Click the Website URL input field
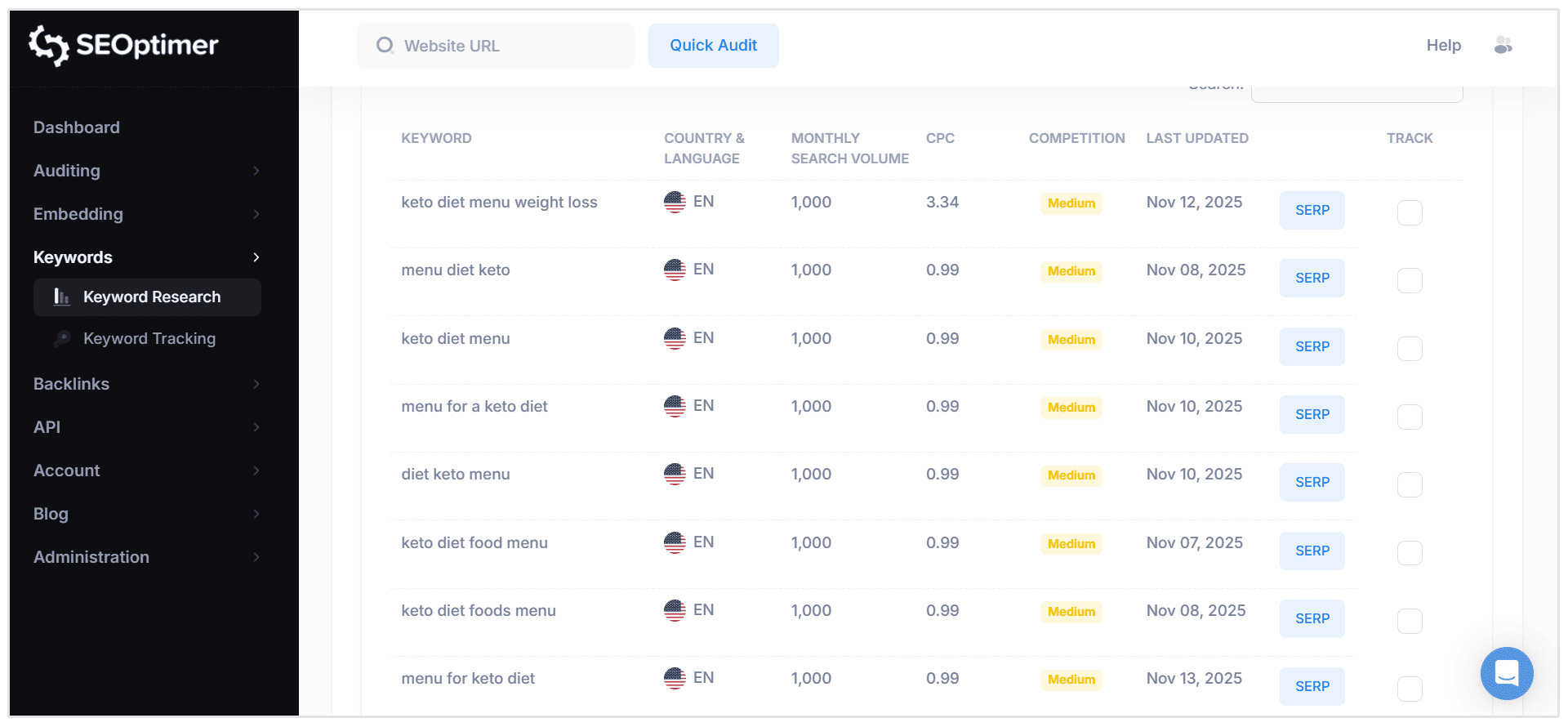 [x=498, y=45]
